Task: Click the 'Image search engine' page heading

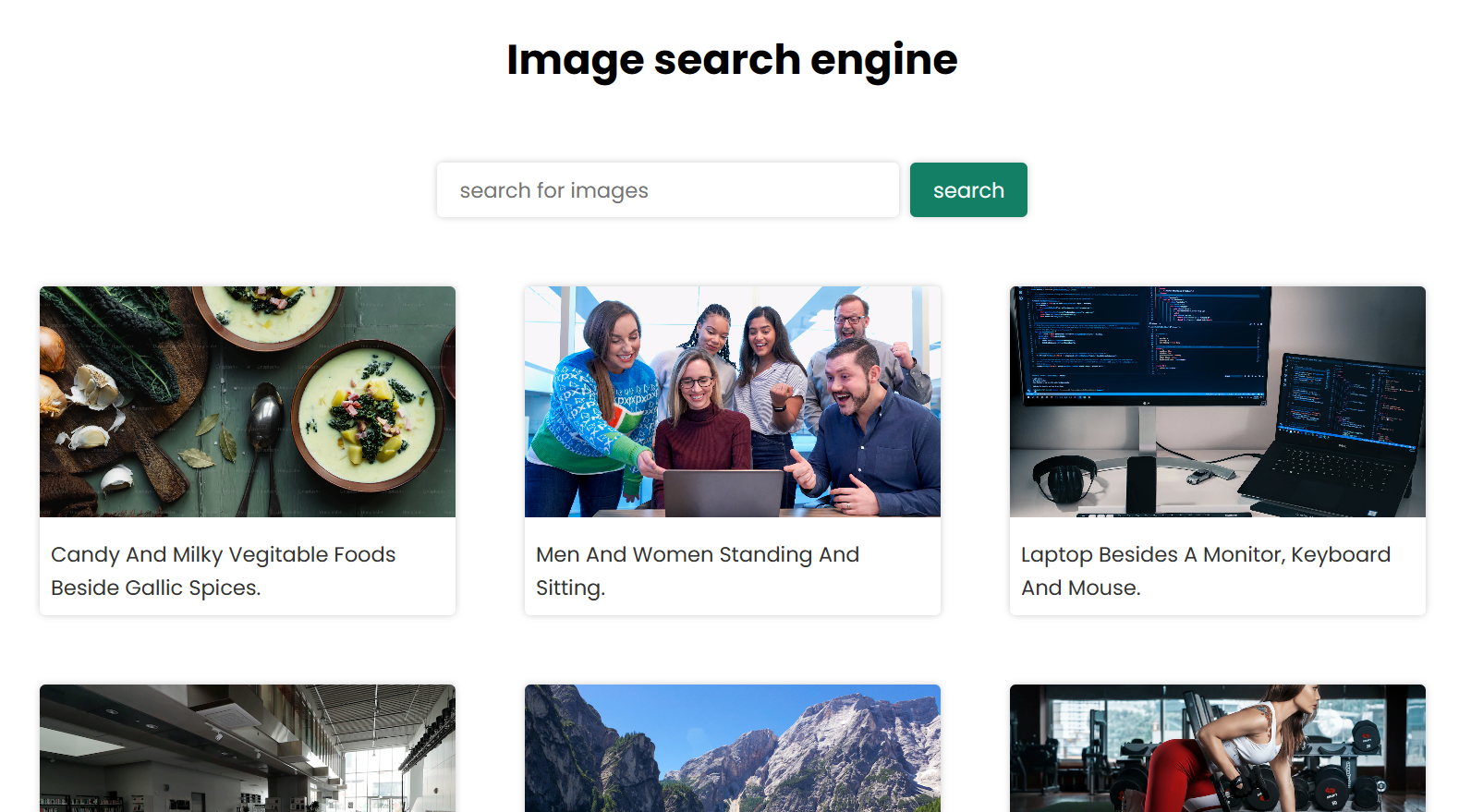Action: click(x=732, y=60)
